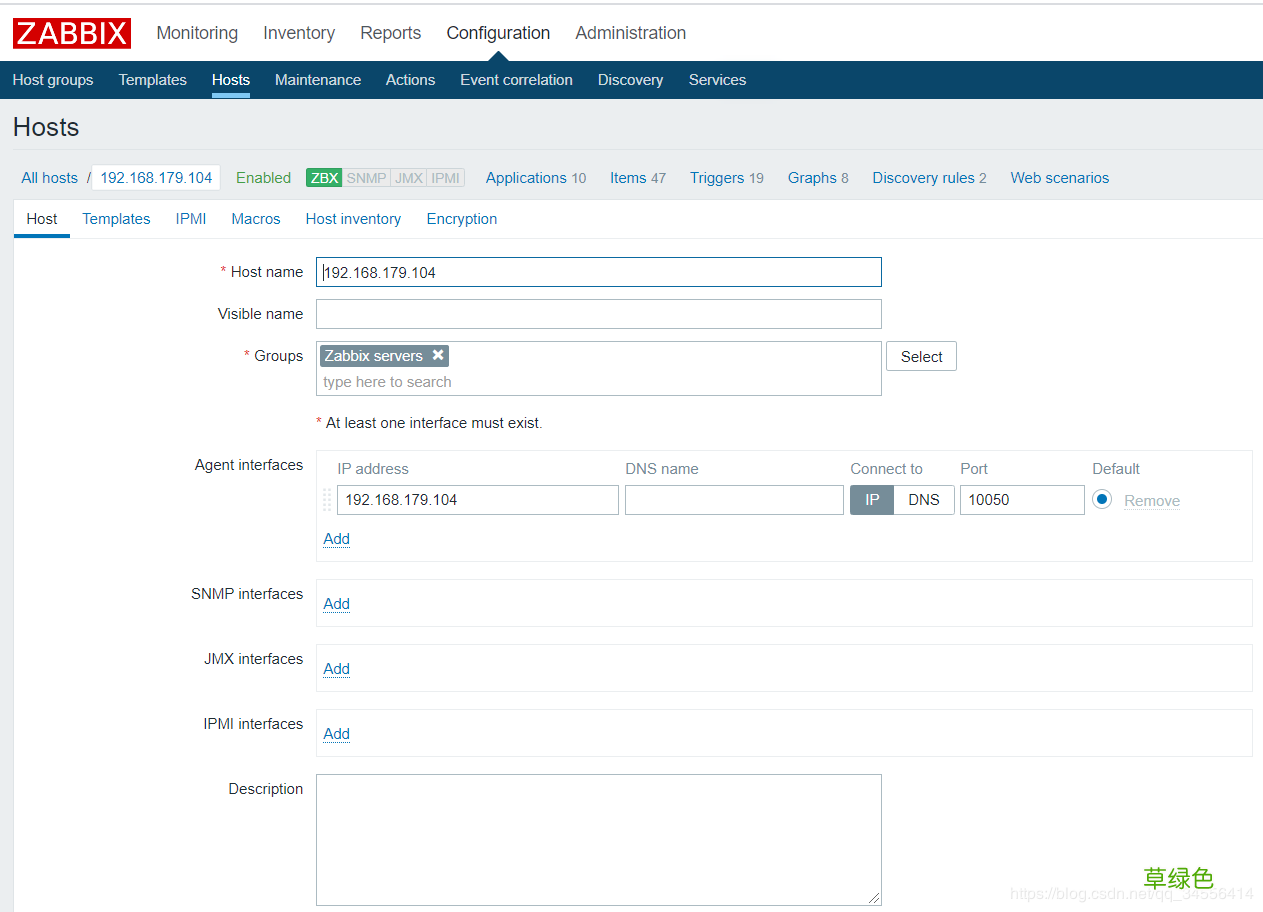Open the Monitoring menu
Image resolution: width=1263 pixels, height=912 pixels.
(197, 33)
